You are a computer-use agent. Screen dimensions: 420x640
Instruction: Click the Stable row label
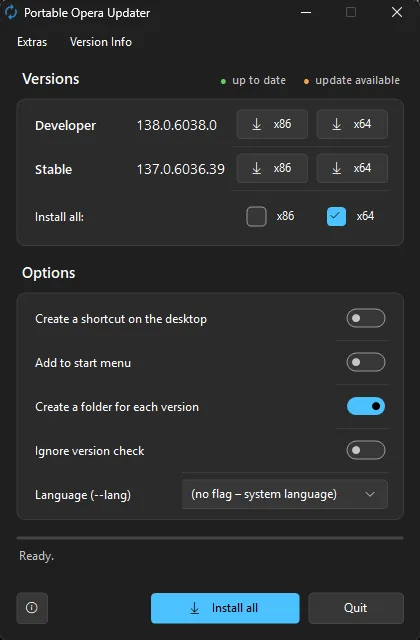click(53, 169)
